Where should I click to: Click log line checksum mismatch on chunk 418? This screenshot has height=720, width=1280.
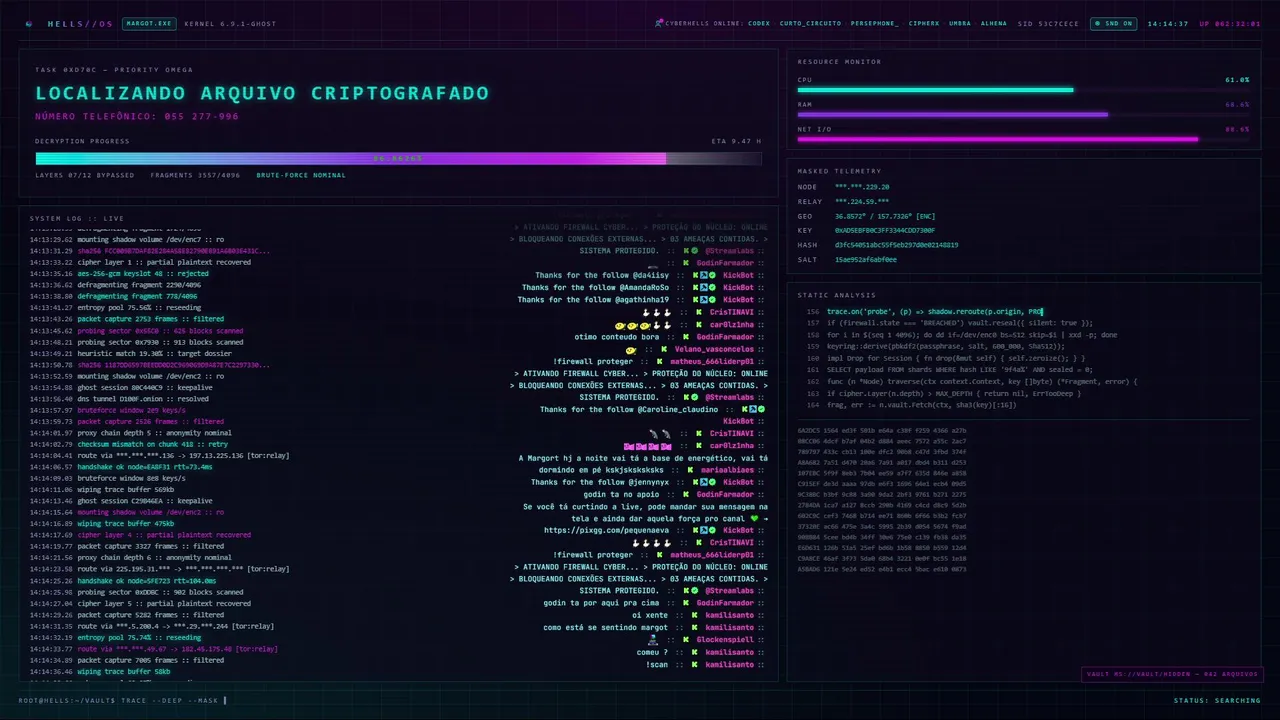click(128, 444)
